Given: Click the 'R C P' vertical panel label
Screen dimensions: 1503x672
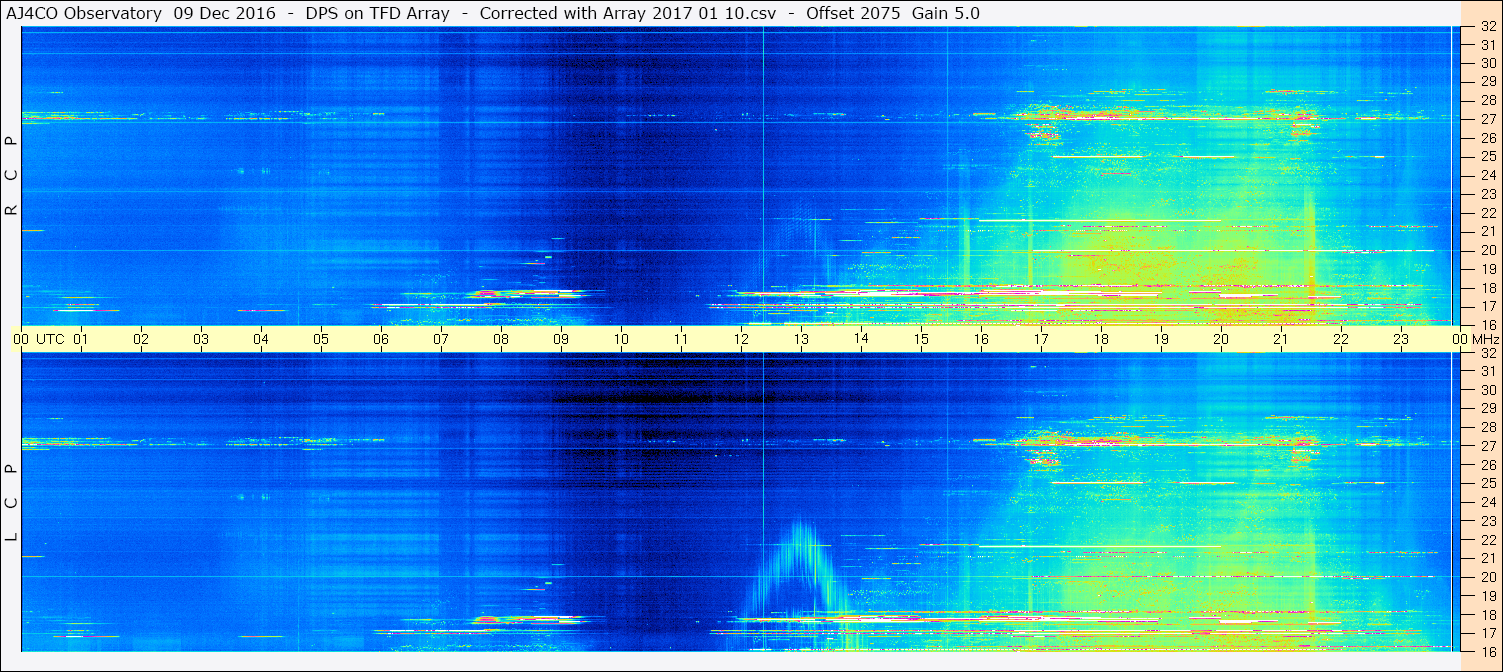Looking at the screenshot, I should (x=12, y=176).
